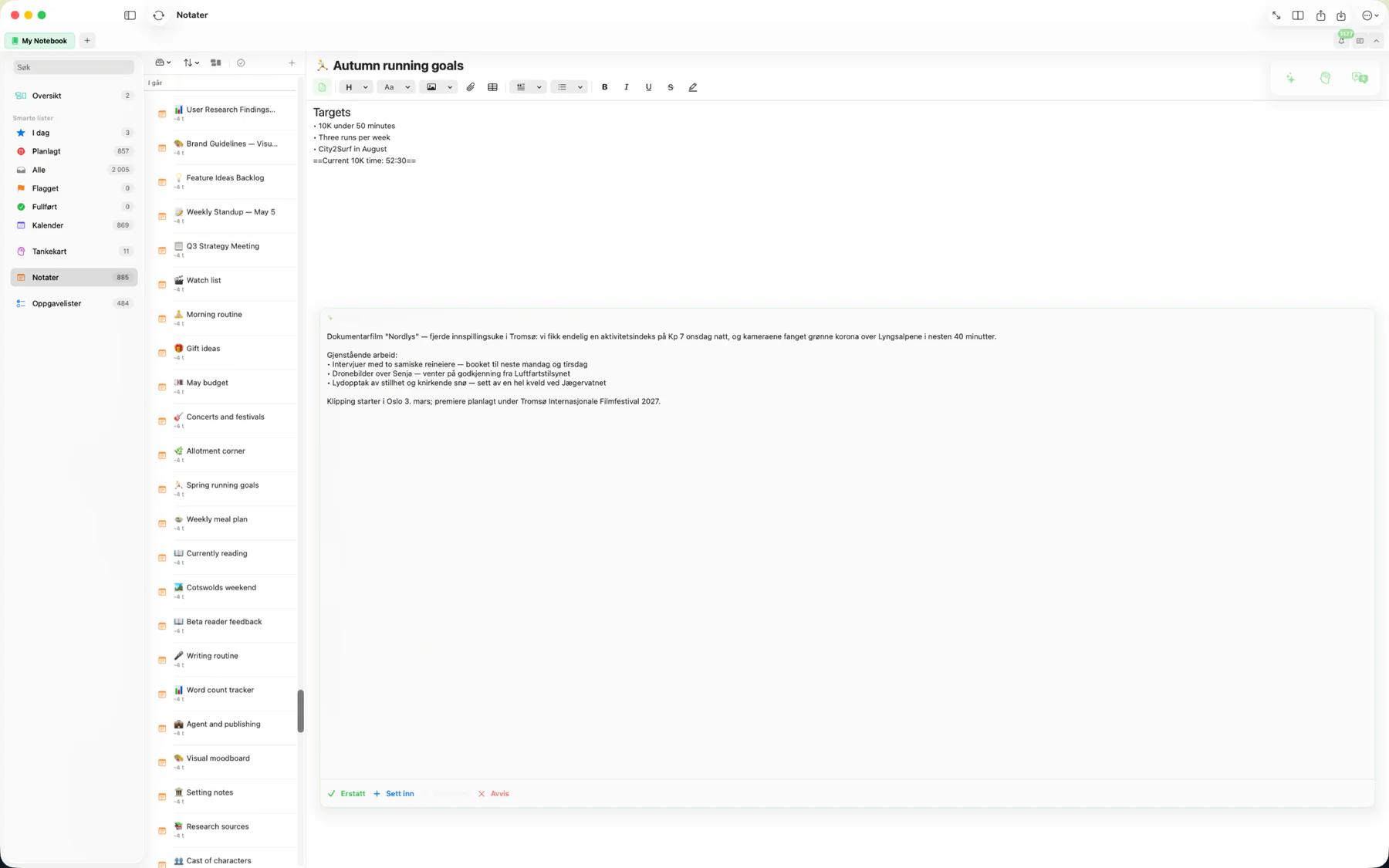Click the share export icon
Image resolution: width=1389 pixels, height=868 pixels.
[1320, 15]
